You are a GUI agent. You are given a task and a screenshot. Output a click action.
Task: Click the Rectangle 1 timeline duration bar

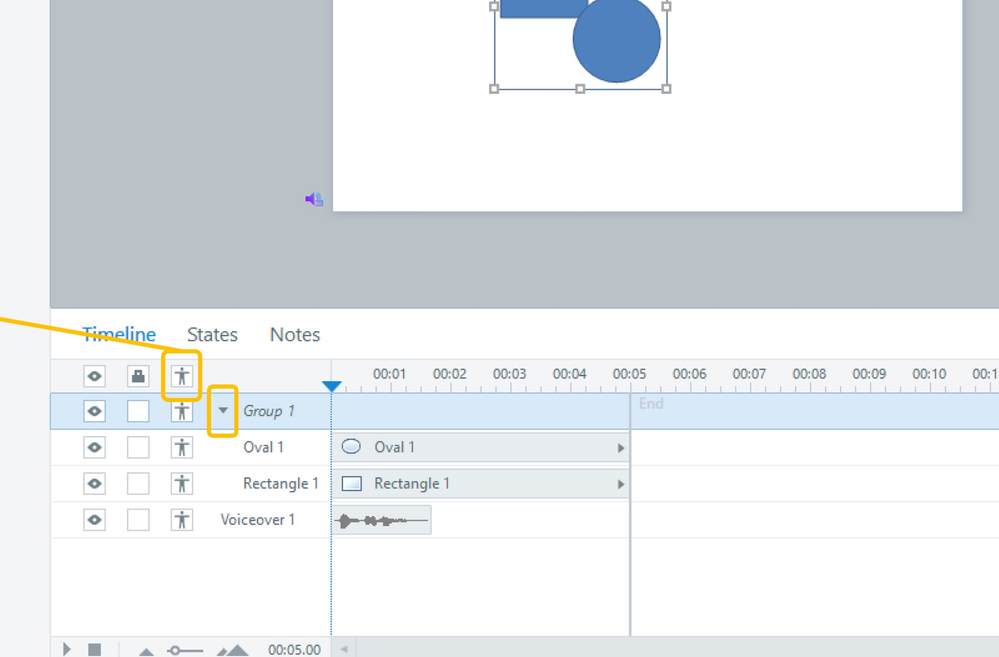pos(480,484)
